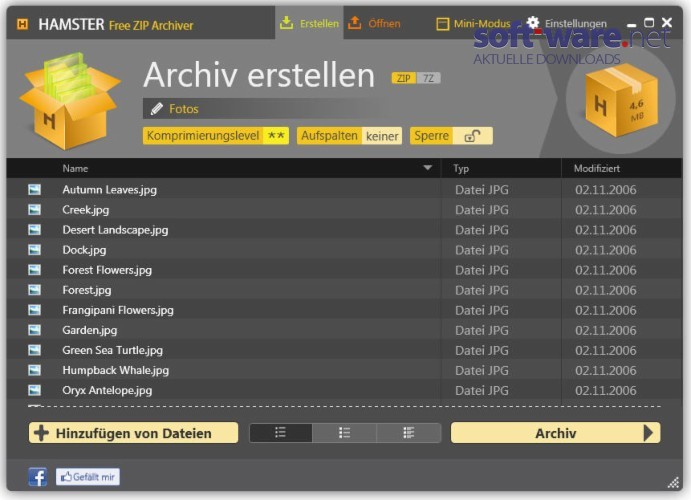Viewport: 691px width, 500px height.
Task: Click the image icon beside Creek.jpg
Action: (x=34, y=210)
